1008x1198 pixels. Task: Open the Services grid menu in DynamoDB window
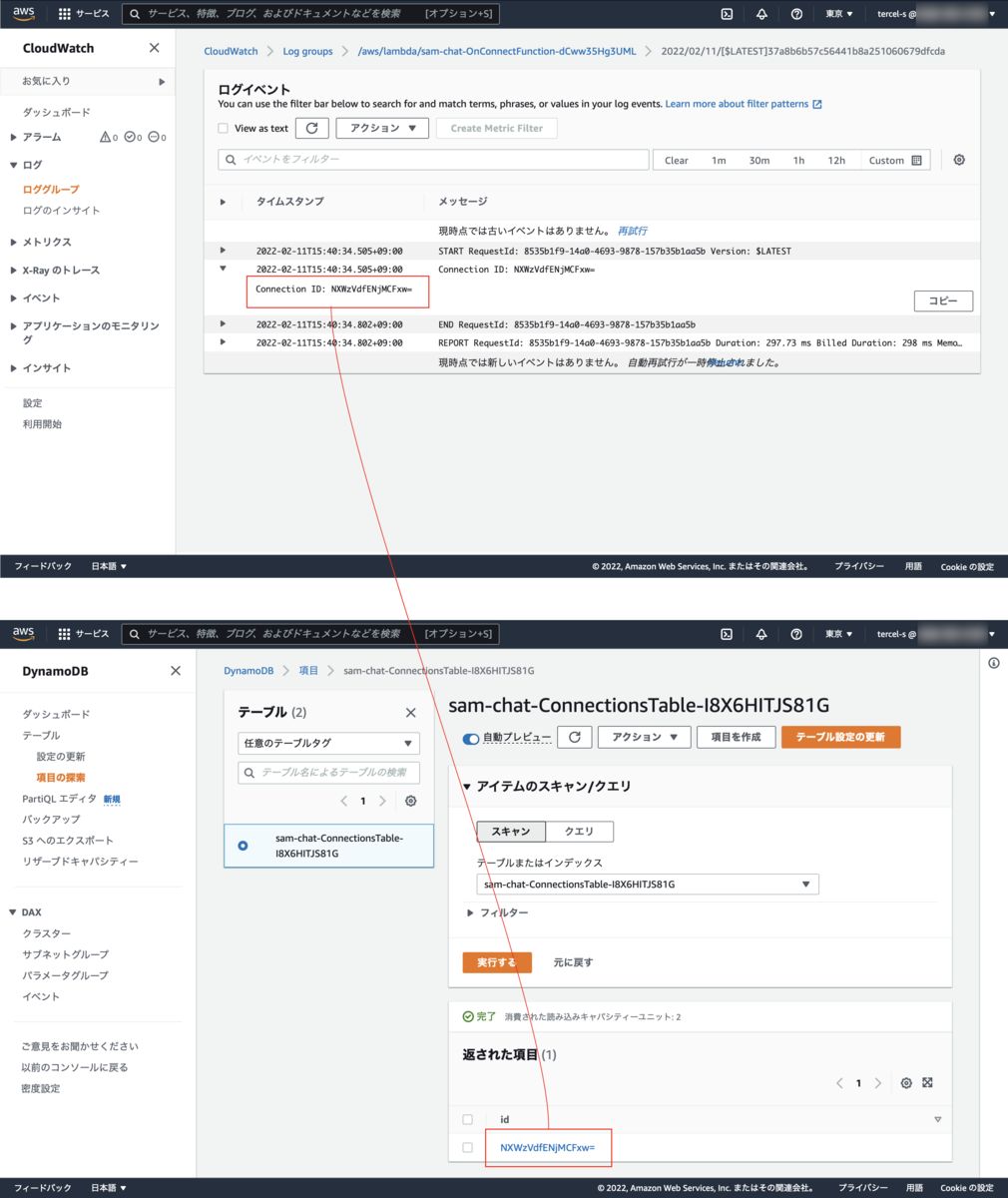click(x=84, y=634)
